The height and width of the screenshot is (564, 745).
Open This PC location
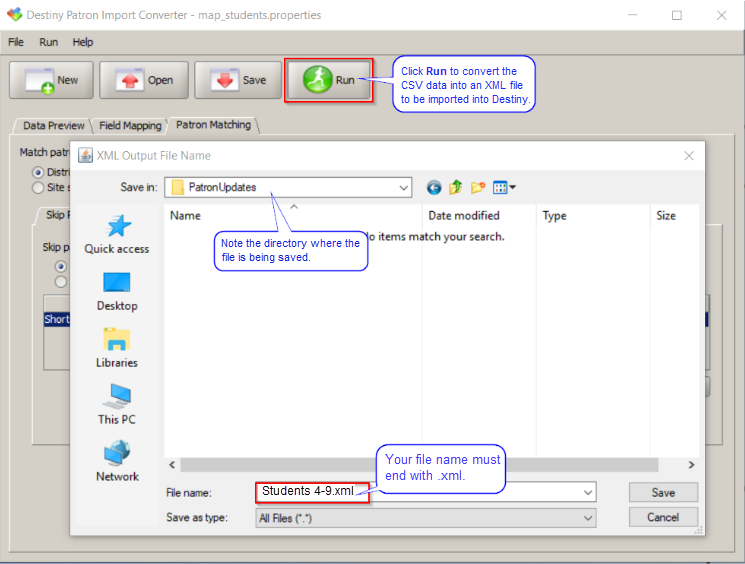(117, 404)
